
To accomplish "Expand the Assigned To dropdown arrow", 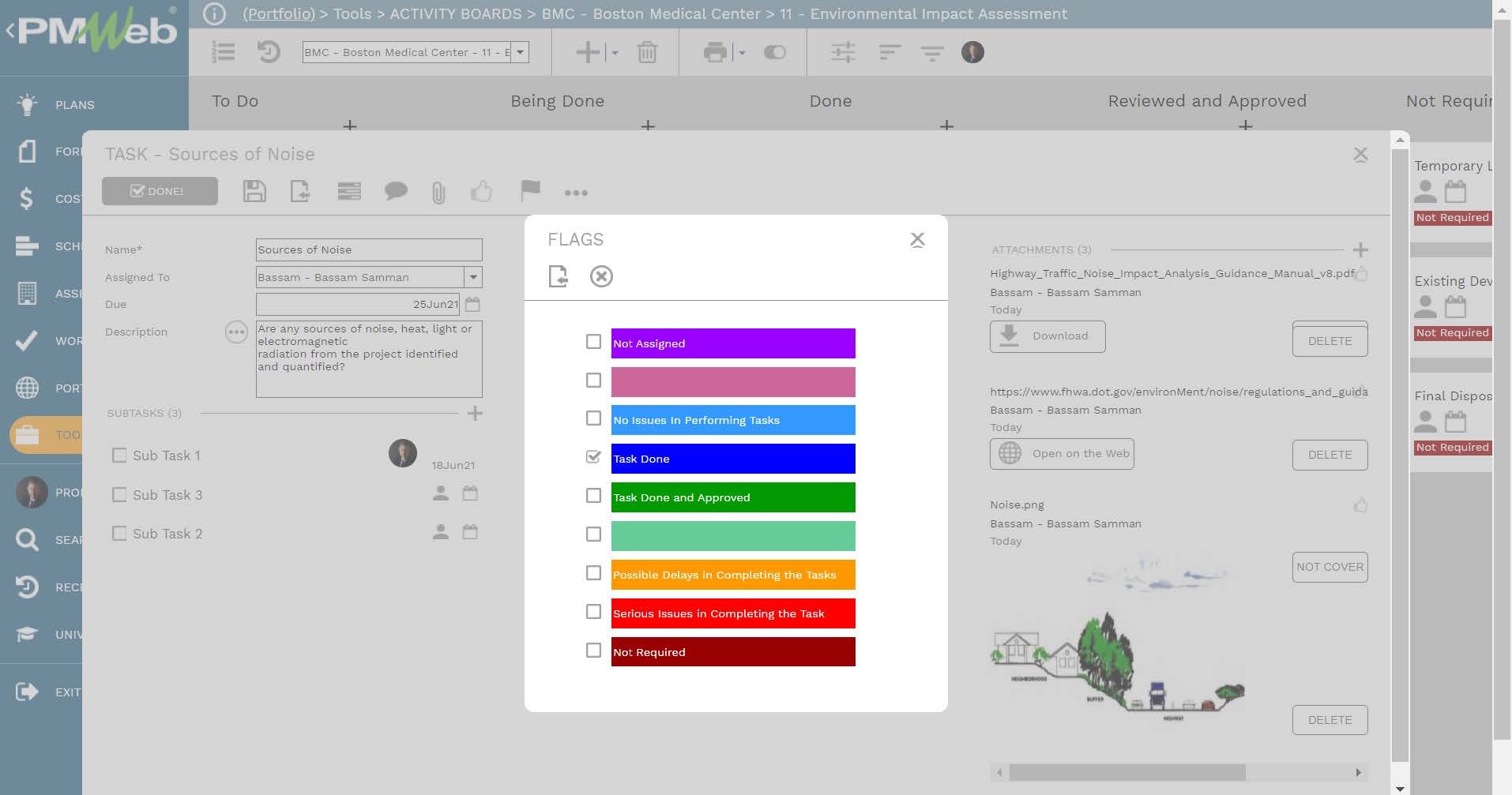I will point(473,277).
